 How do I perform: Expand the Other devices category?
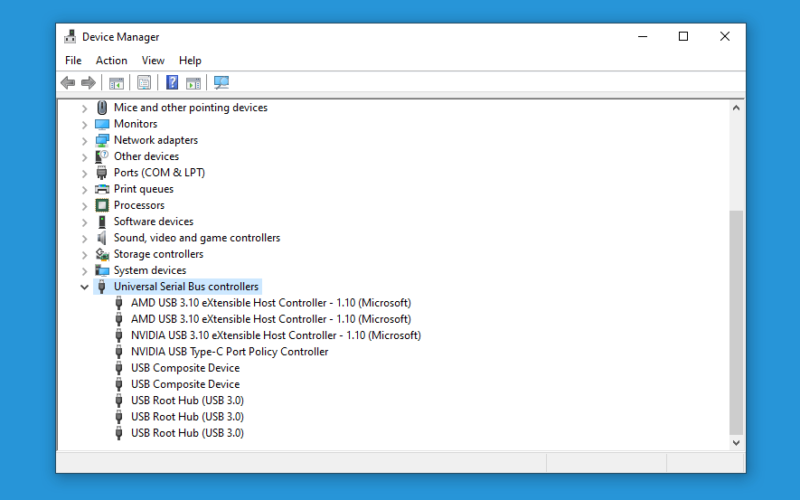tap(85, 157)
